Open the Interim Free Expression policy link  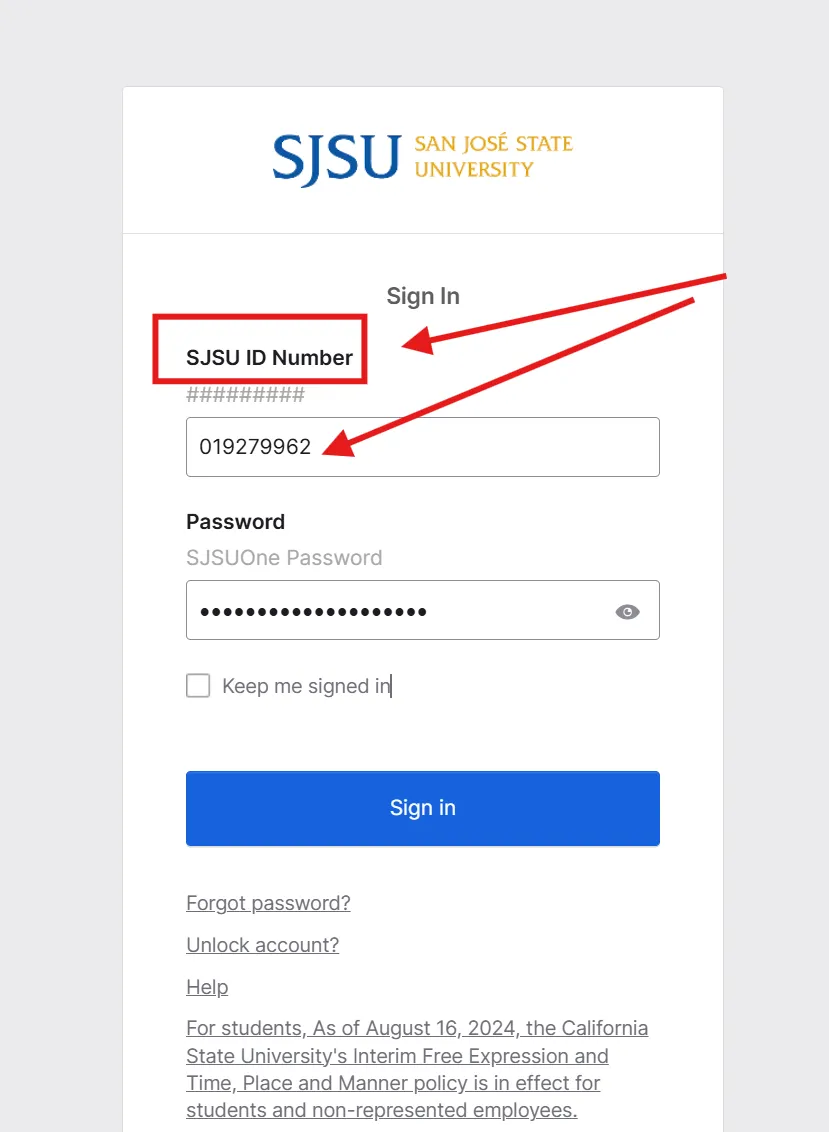click(417, 1068)
